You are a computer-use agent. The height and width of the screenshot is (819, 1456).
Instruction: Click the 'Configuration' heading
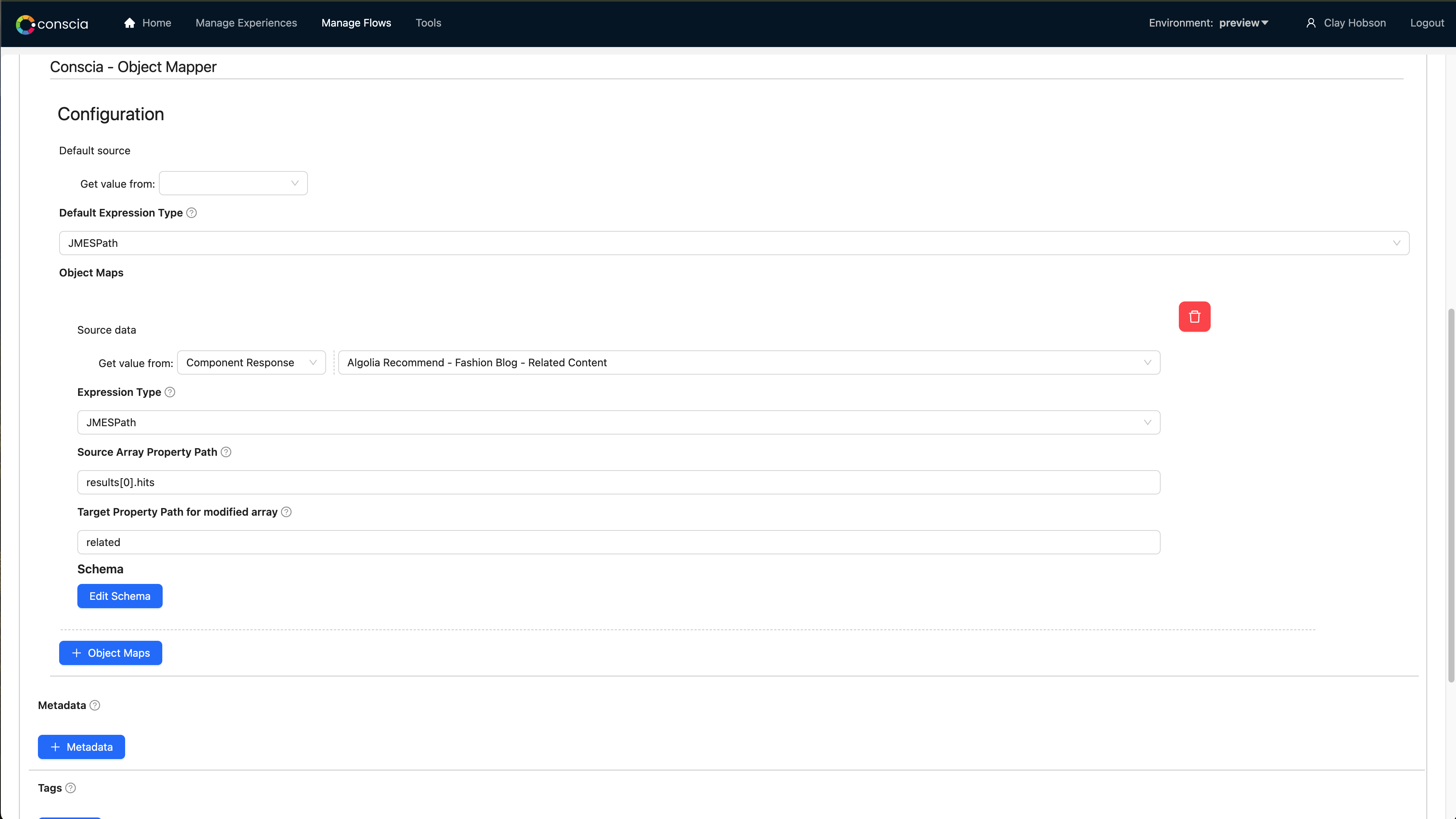point(111,114)
